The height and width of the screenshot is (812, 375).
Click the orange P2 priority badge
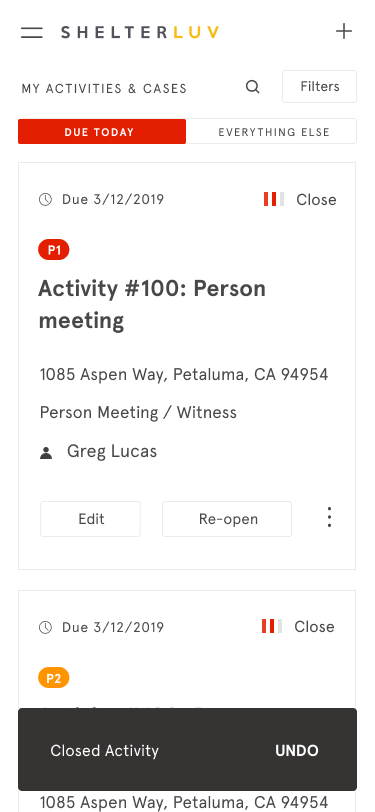pyautogui.click(x=54, y=678)
